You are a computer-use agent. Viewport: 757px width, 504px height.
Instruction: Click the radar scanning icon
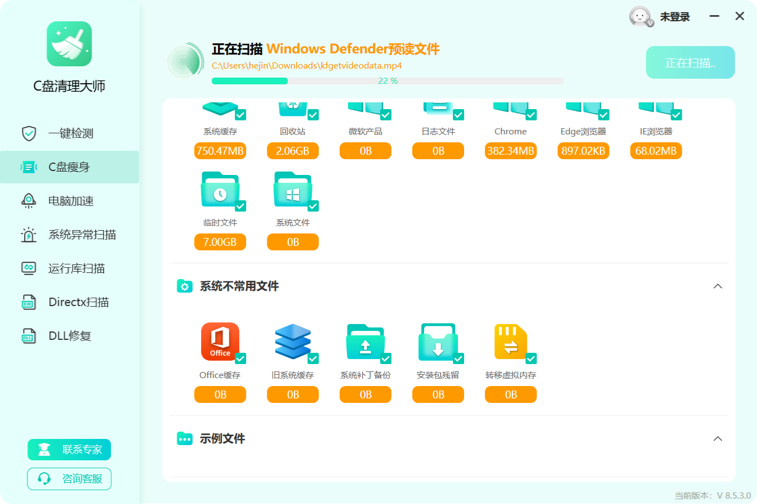(x=185, y=61)
